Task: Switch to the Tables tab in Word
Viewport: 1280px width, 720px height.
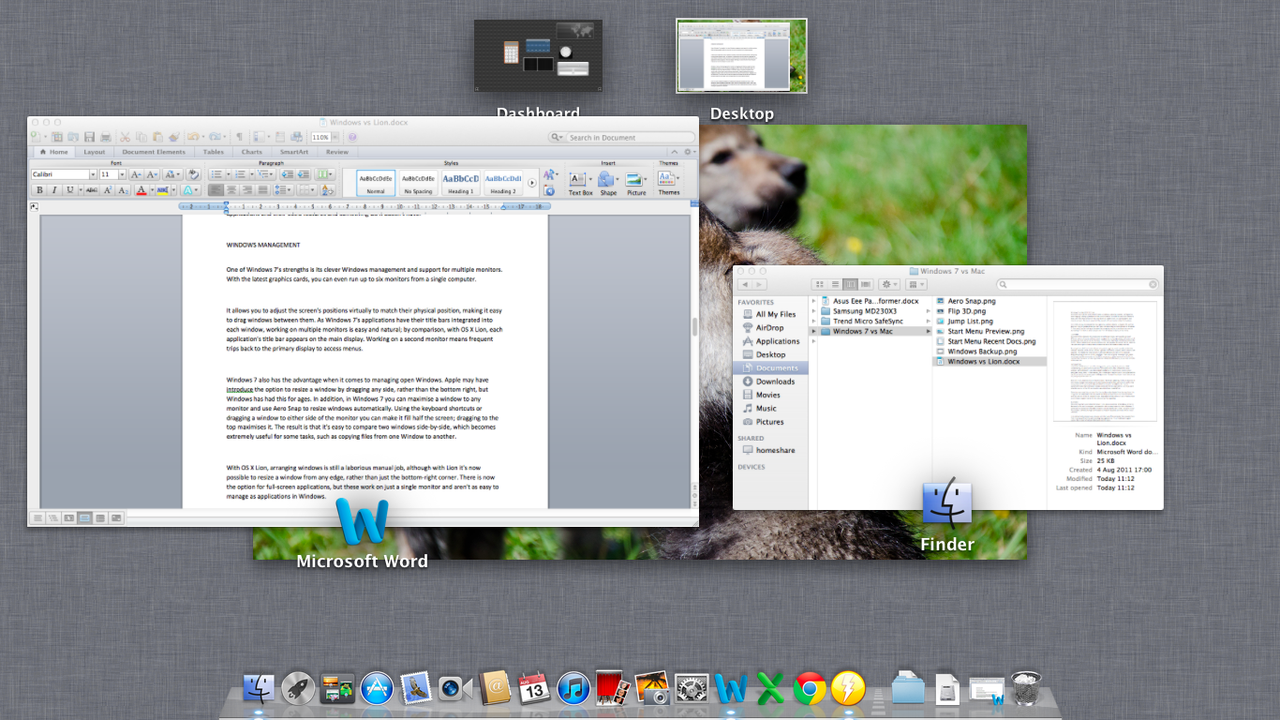Action: [213, 152]
